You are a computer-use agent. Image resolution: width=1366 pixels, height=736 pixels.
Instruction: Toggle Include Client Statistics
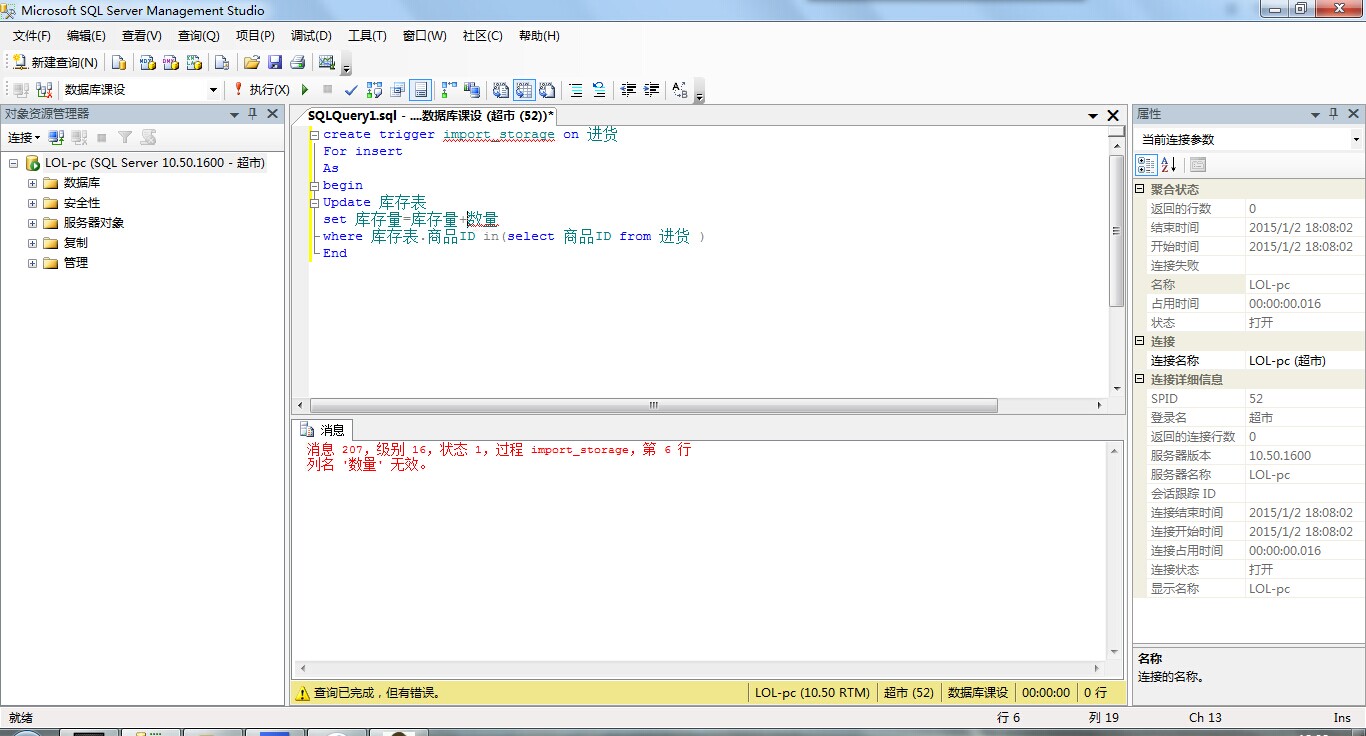coord(471,90)
